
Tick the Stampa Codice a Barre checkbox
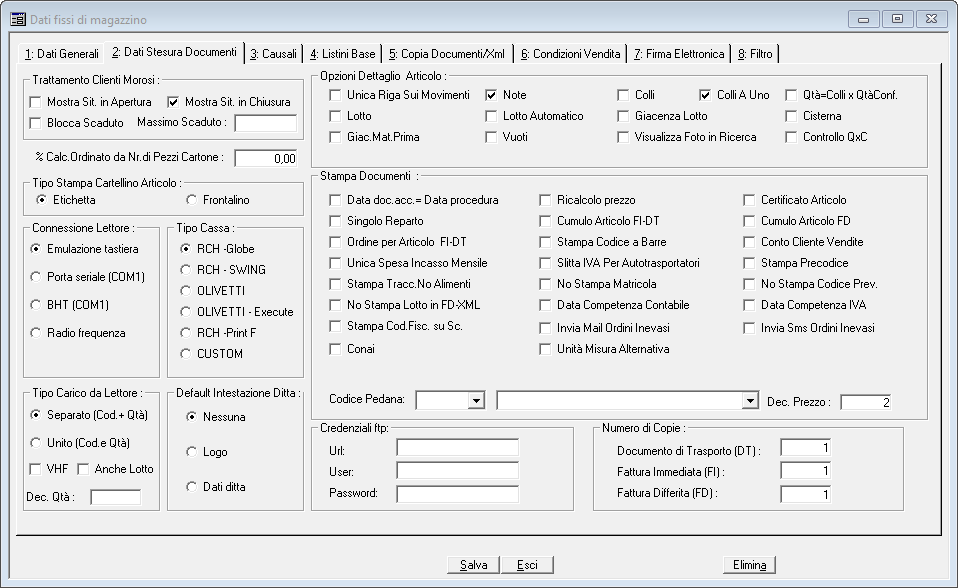[546, 242]
